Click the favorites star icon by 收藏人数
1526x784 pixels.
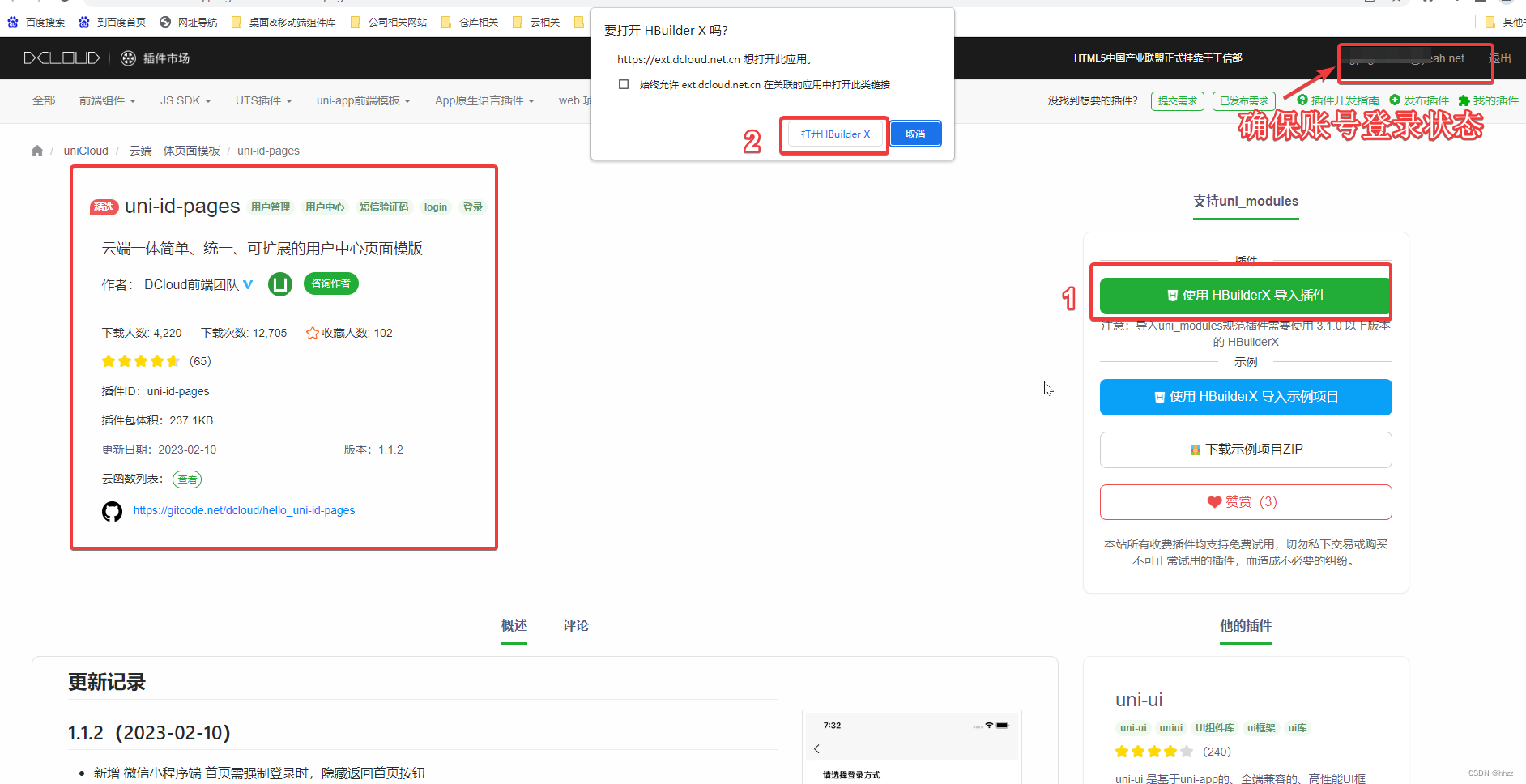point(312,333)
